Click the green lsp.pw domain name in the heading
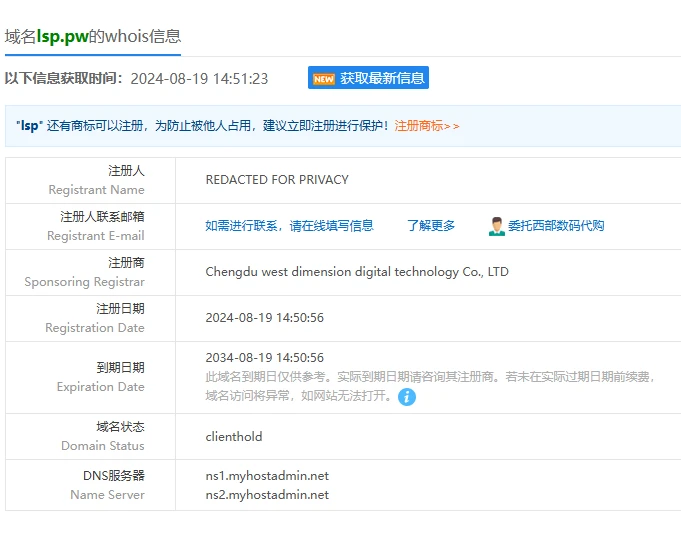 tap(63, 36)
